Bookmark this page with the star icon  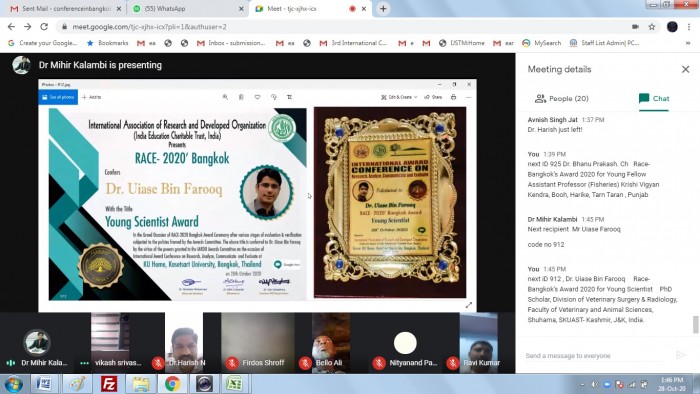[x=652, y=27]
